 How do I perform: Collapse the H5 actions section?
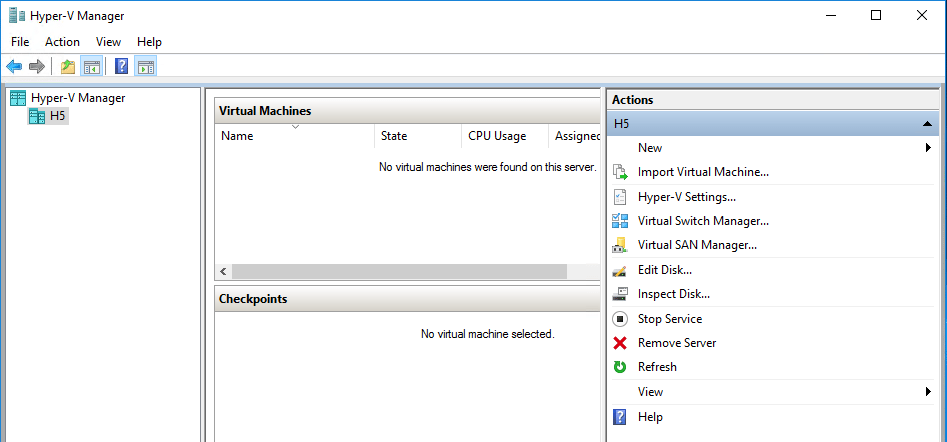pos(929,124)
